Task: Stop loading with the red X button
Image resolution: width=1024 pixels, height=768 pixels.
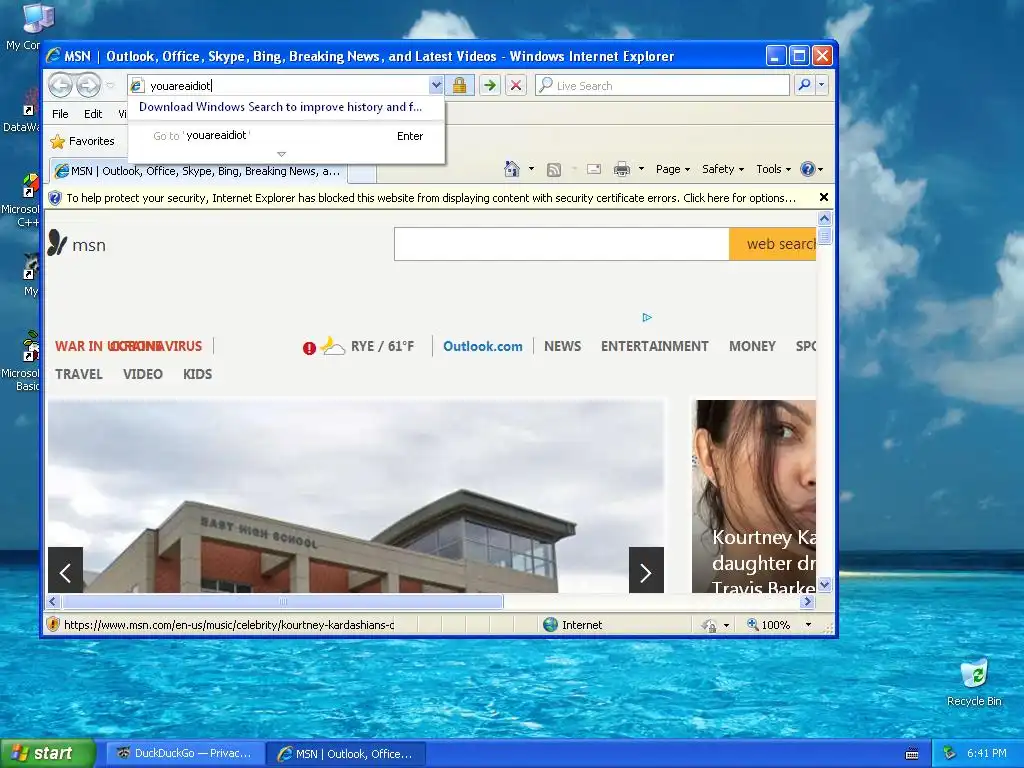Action: coord(516,85)
